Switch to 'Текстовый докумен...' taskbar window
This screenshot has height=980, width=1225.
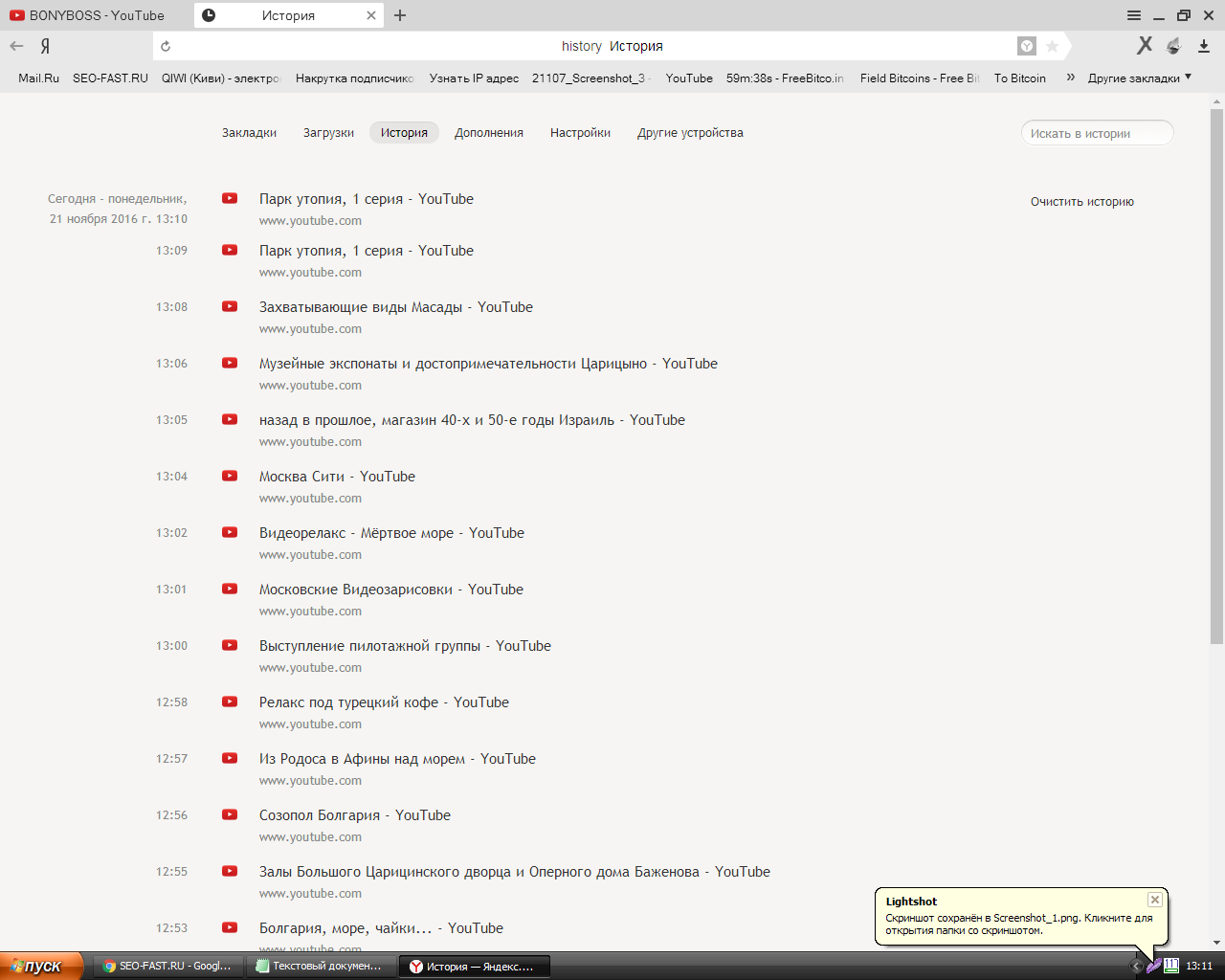tap(320, 967)
